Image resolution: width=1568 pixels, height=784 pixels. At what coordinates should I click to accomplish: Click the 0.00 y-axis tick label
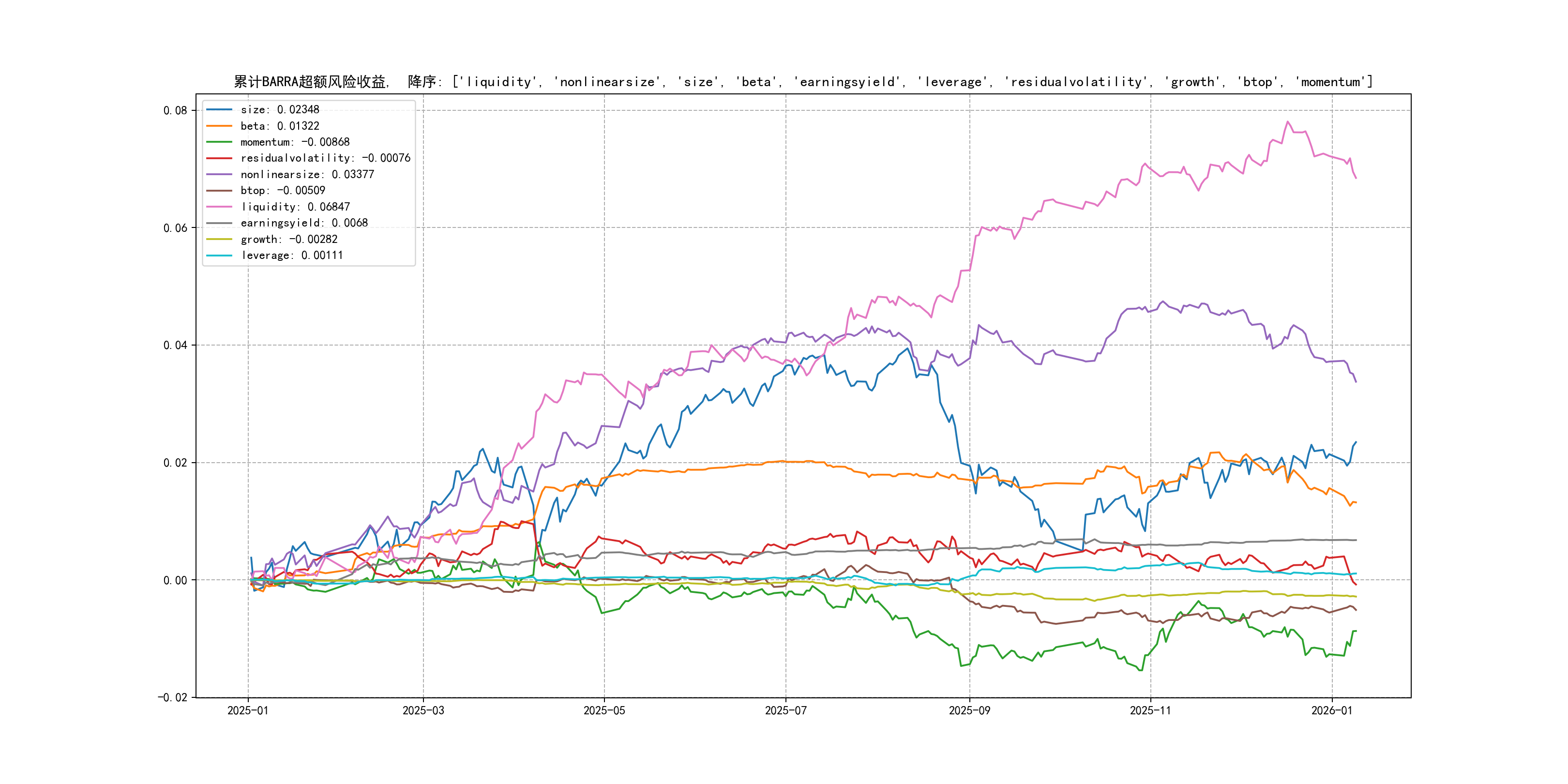point(175,580)
